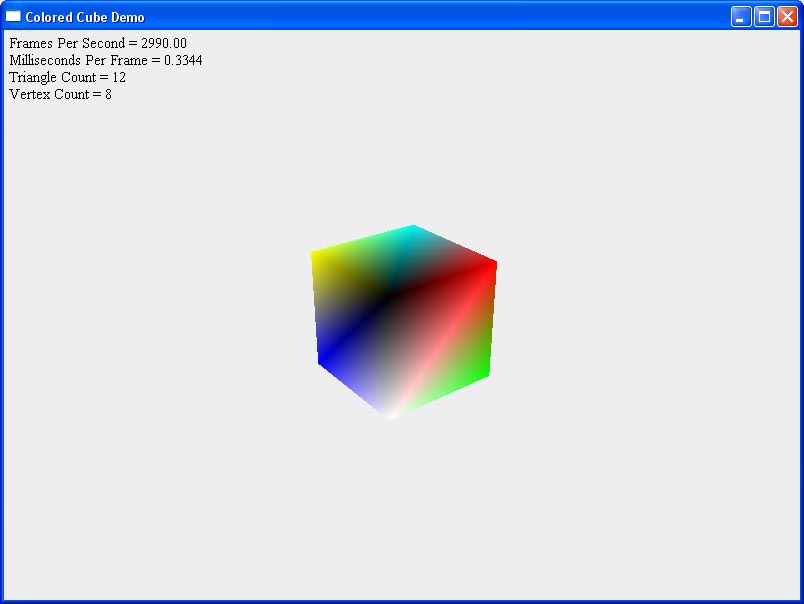804x604 pixels.
Task: Maximize the Colored Cube Demo window
Action: click(x=764, y=17)
